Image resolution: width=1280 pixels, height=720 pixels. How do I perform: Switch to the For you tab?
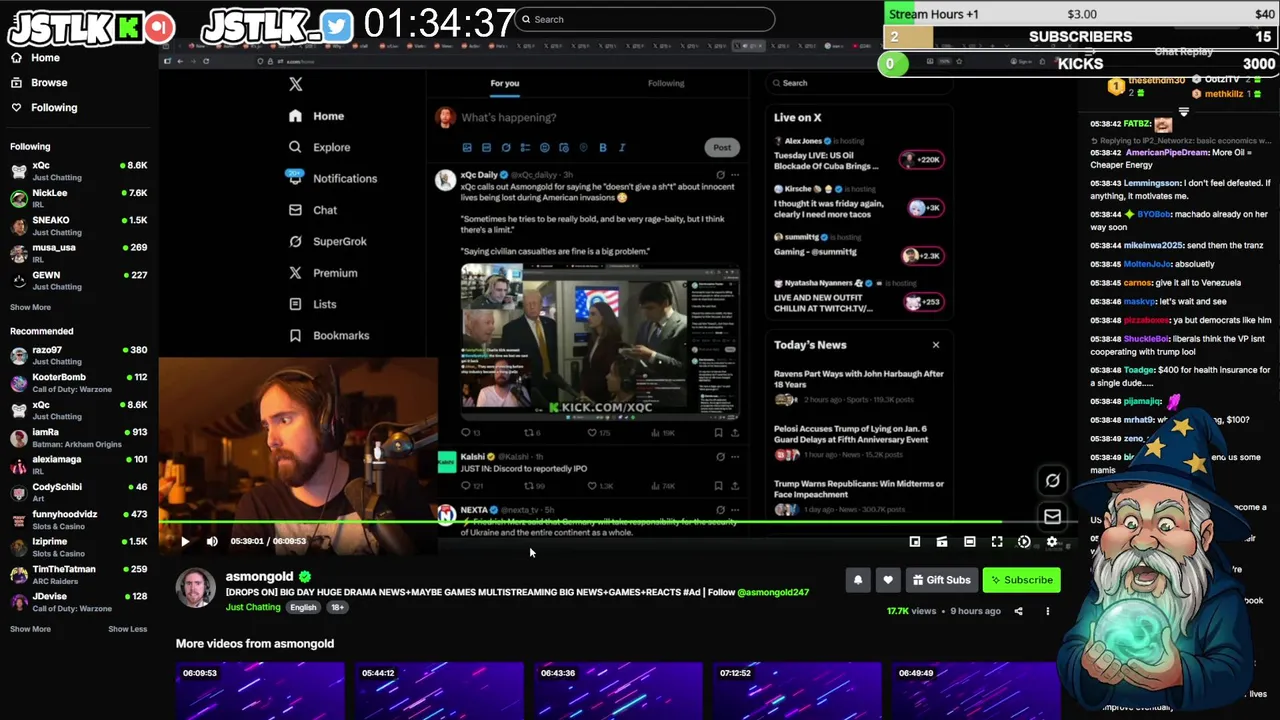coord(505,83)
